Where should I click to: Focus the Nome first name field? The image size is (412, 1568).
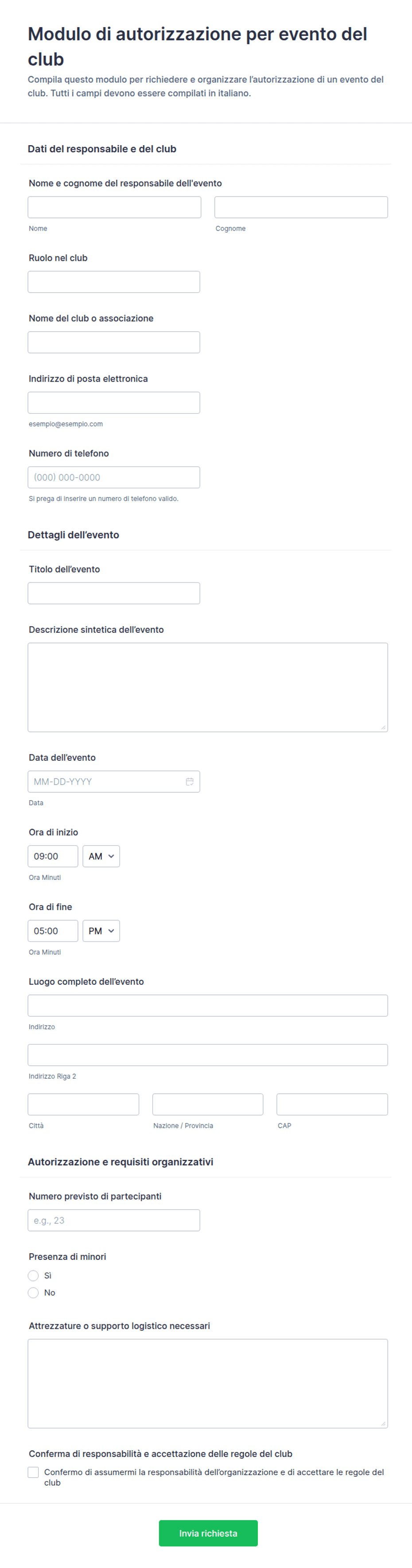[114, 207]
